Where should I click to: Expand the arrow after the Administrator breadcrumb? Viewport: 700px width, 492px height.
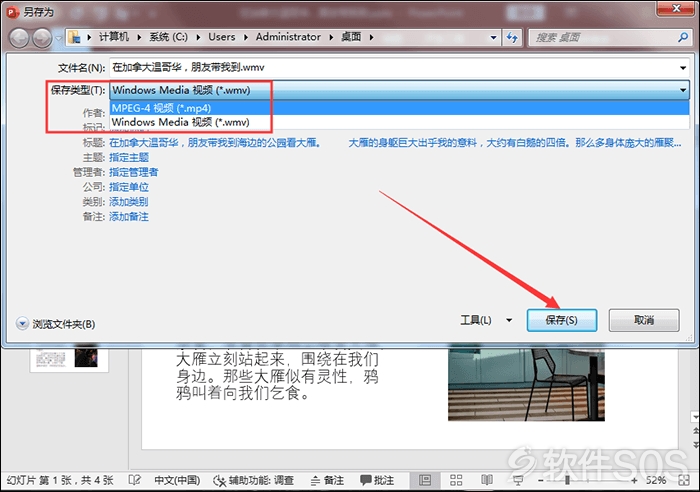pyautogui.click(x=331, y=37)
